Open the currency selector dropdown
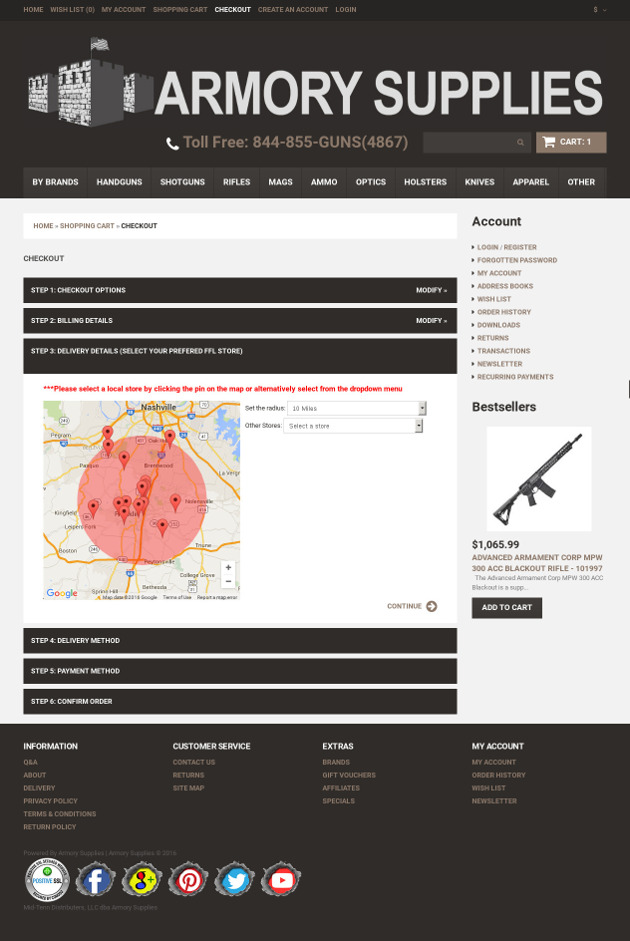The height and width of the screenshot is (941, 630). coord(600,9)
